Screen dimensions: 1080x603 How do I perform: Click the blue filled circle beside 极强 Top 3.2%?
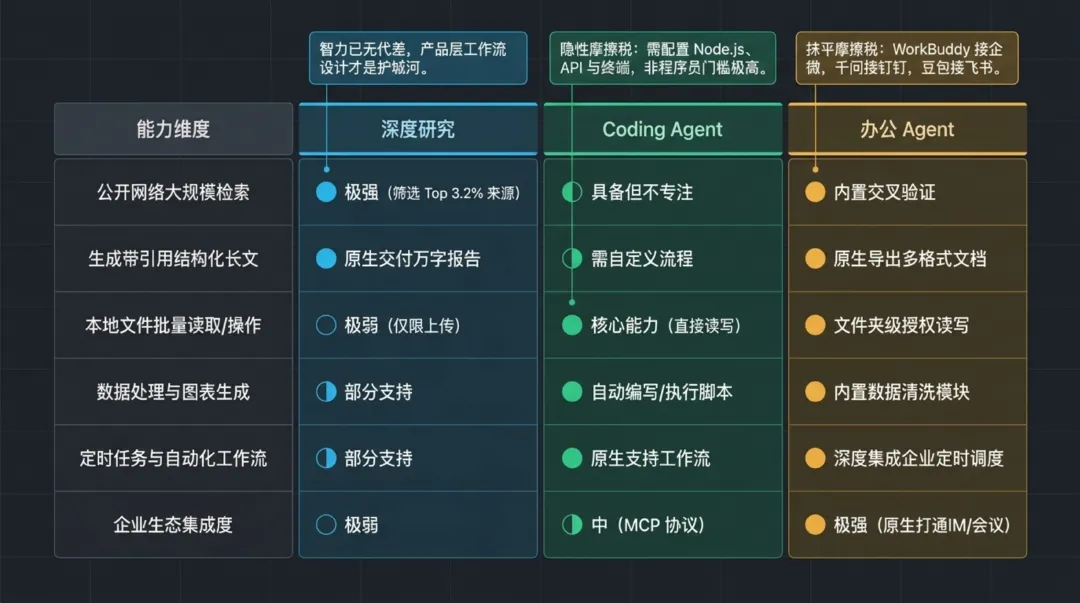click(326, 192)
